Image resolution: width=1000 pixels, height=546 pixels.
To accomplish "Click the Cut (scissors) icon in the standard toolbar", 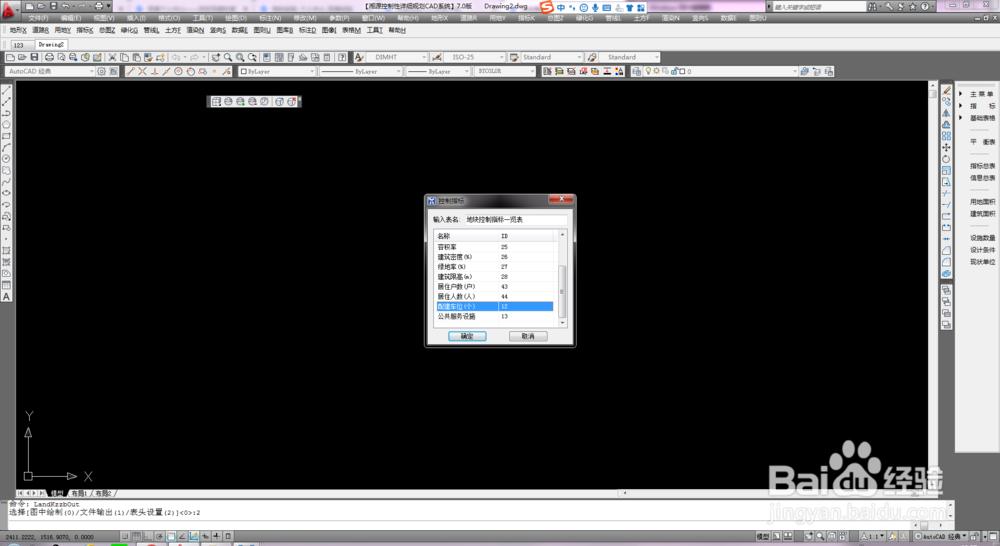I will click(x=112, y=57).
